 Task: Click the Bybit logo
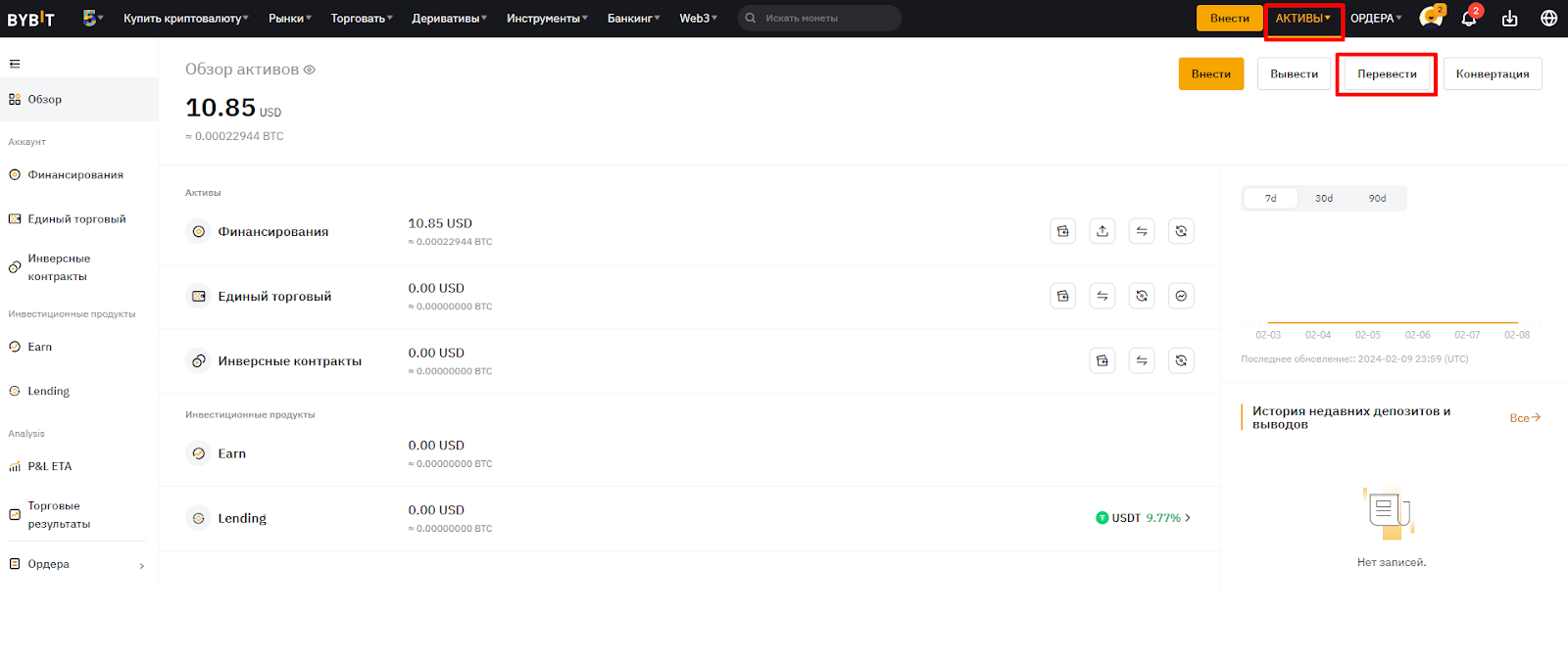pos(30,19)
